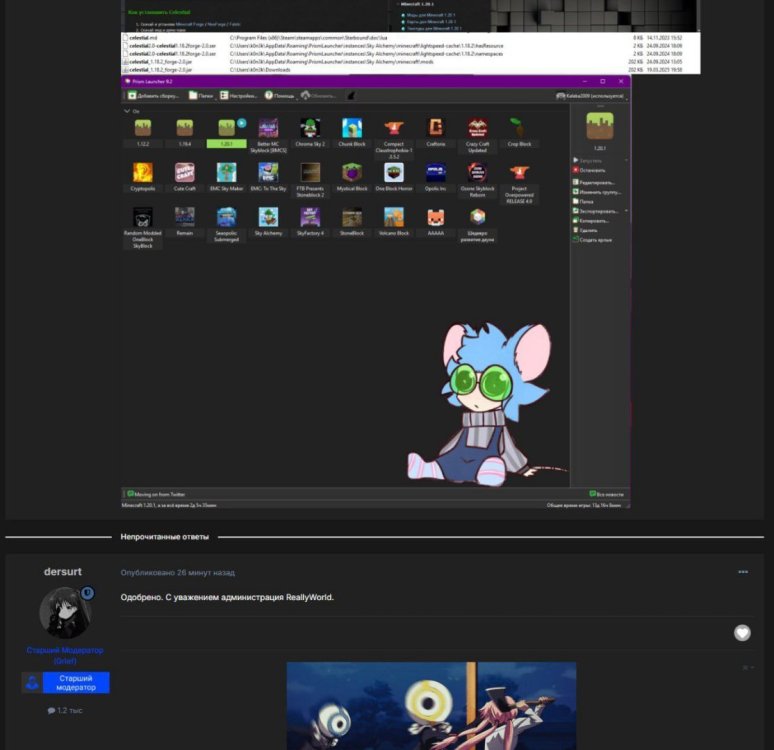Click Папка in the instance side panel
The width and height of the screenshot is (774, 750).
pyautogui.click(x=583, y=201)
